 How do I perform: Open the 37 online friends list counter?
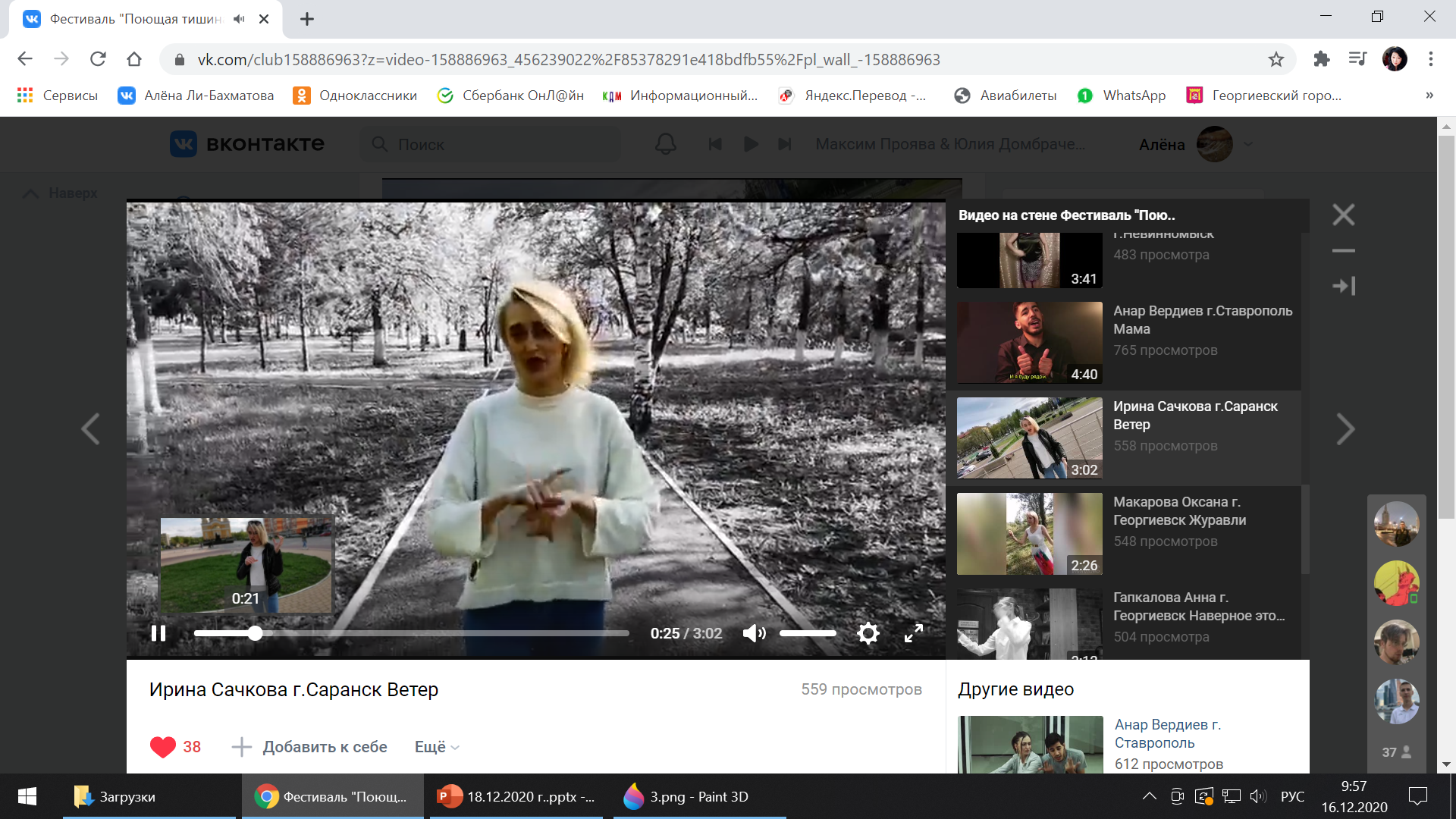[x=1397, y=752]
